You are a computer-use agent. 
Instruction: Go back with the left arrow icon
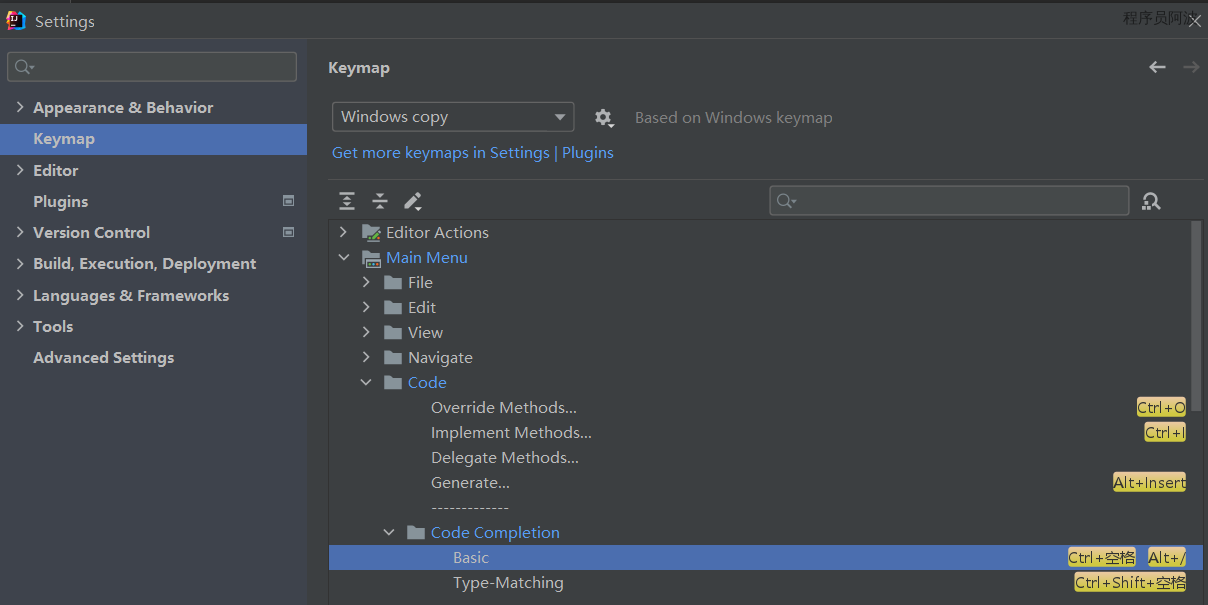point(1157,67)
